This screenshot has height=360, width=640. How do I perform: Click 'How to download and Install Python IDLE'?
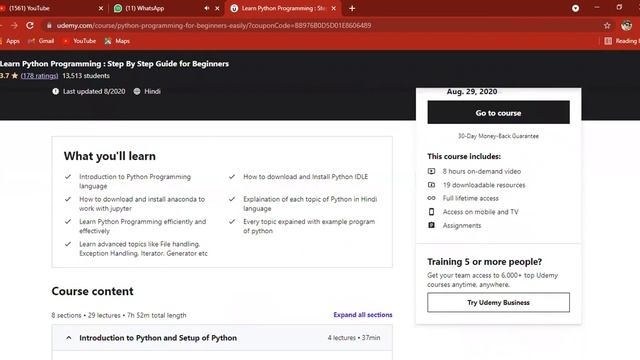[x=305, y=177]
